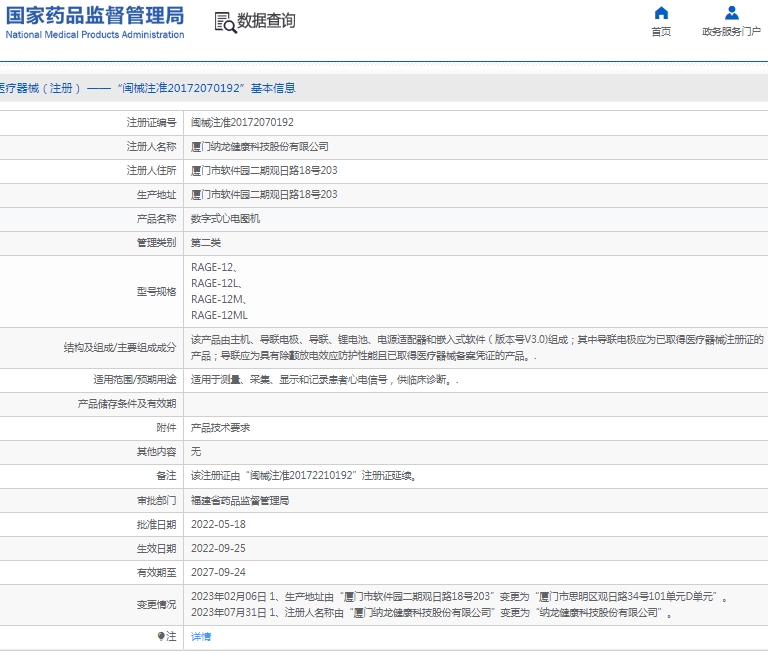Select the 适用范围 intended use text
Image resolution: width=768 pixels, height=654 pixels.
click(325, 380)
